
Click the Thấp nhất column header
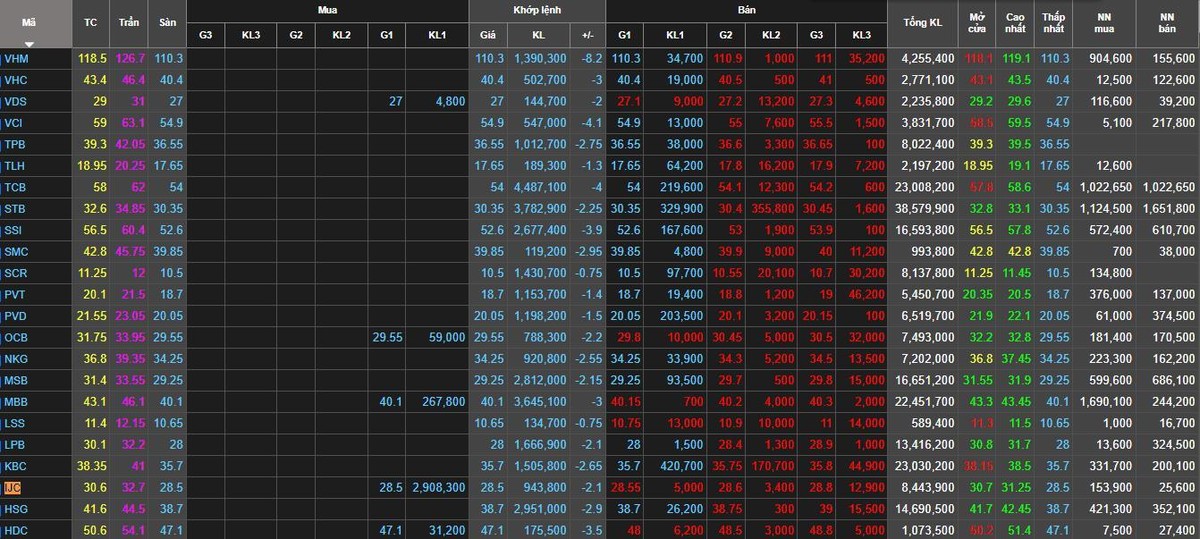[x=1053, y=21]
